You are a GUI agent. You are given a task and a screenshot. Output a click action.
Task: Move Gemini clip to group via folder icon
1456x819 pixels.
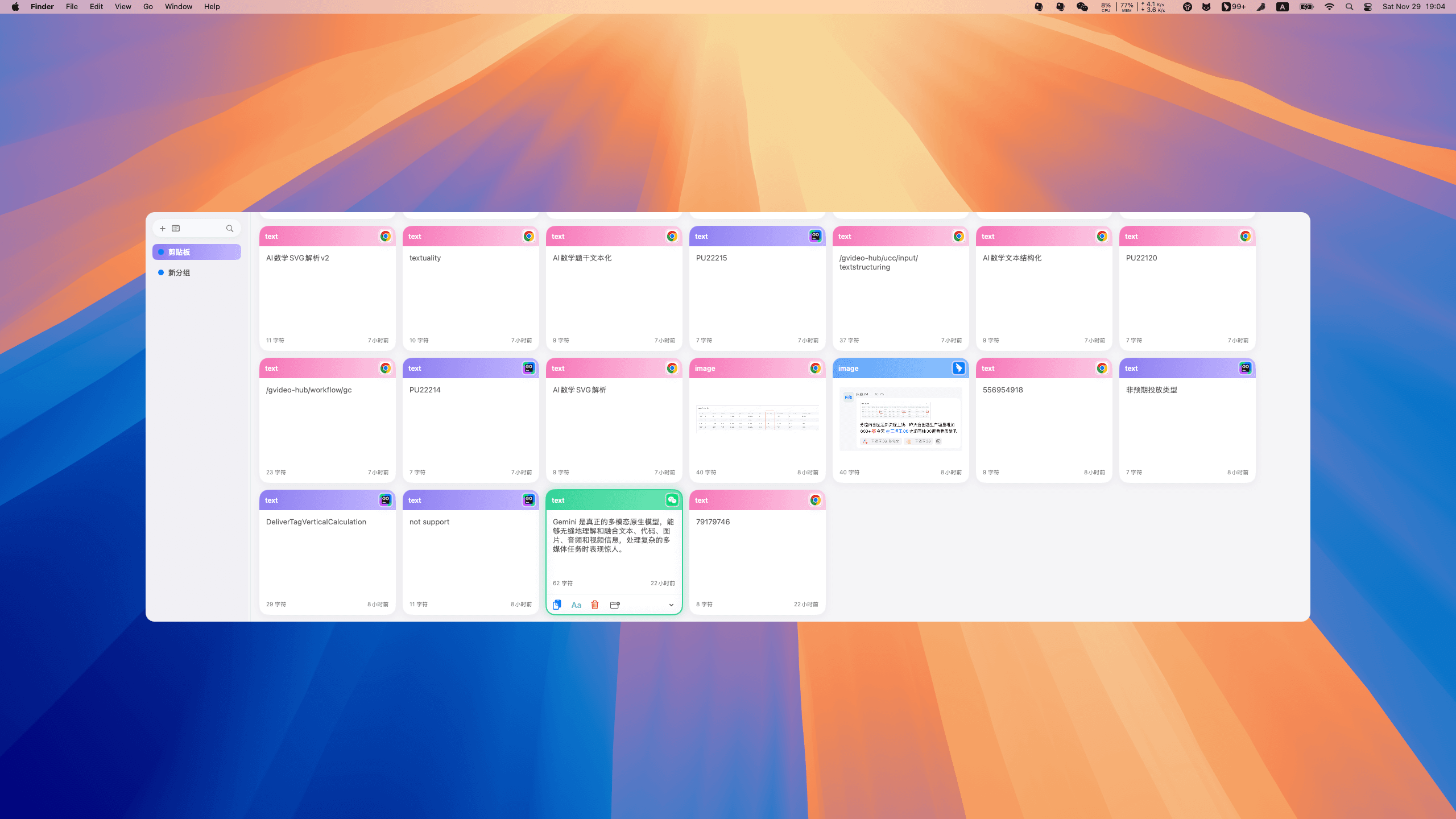tap(614, 605)
